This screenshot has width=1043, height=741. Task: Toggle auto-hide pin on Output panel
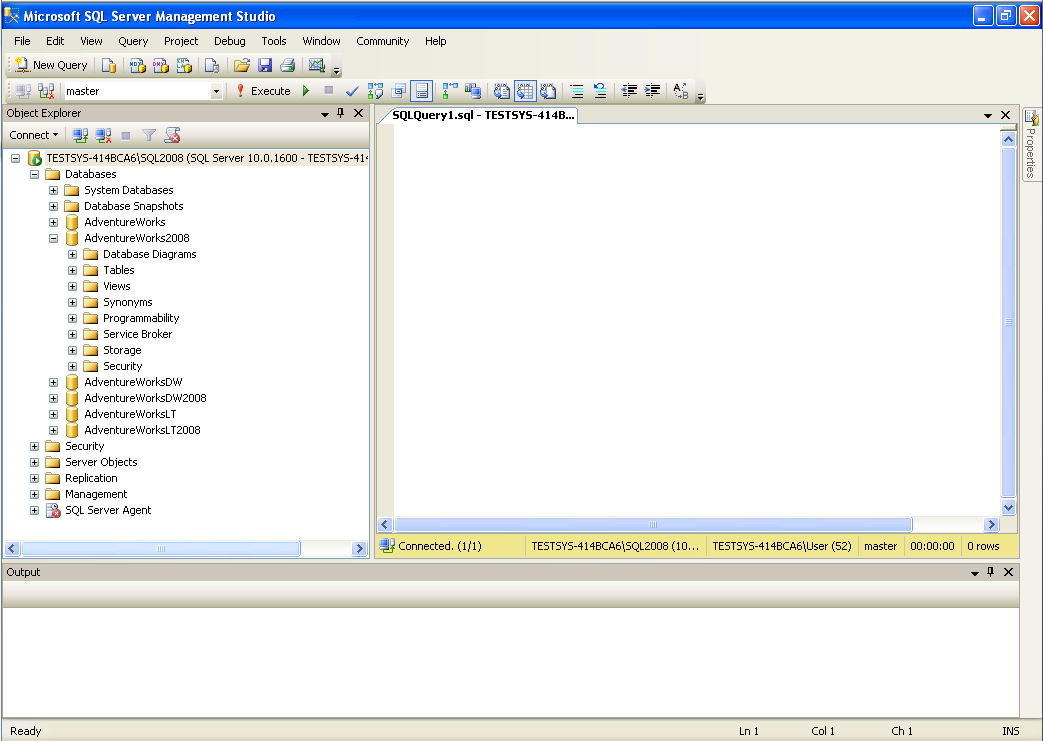coord(990,572)
